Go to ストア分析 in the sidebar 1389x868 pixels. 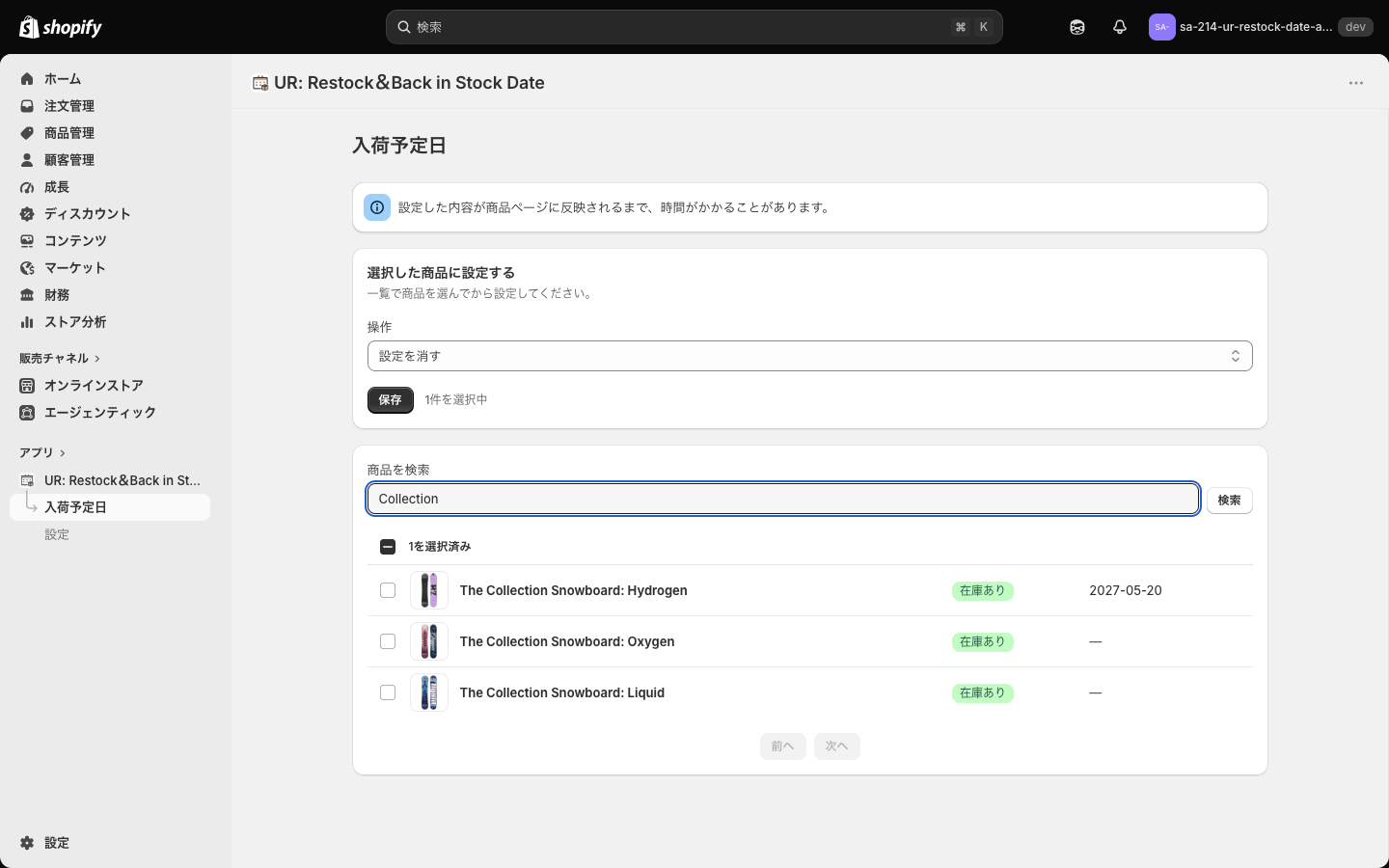click(x=110, y=322)
